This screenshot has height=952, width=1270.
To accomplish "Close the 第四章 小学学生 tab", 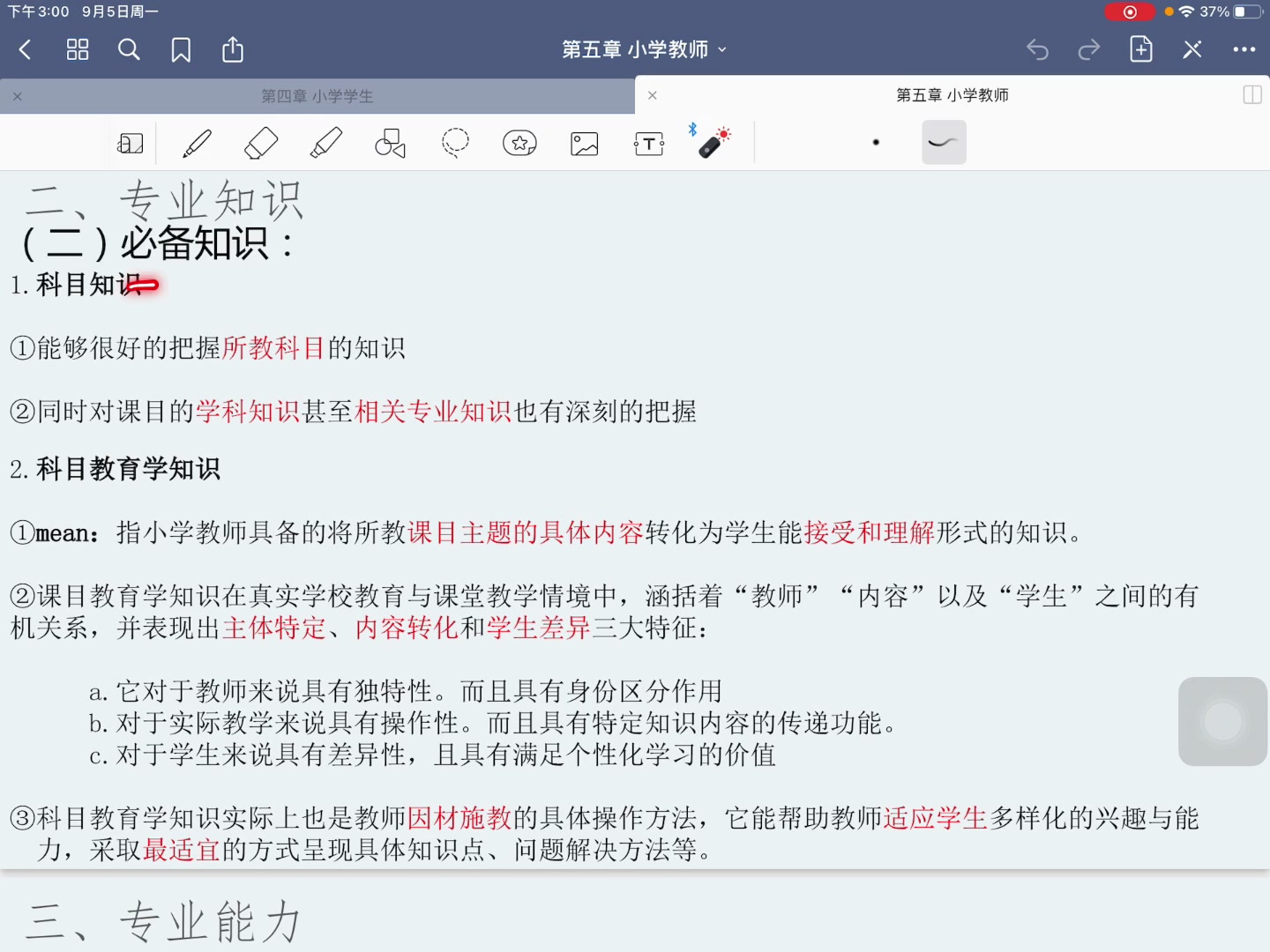I will click(x=18, y=96).
